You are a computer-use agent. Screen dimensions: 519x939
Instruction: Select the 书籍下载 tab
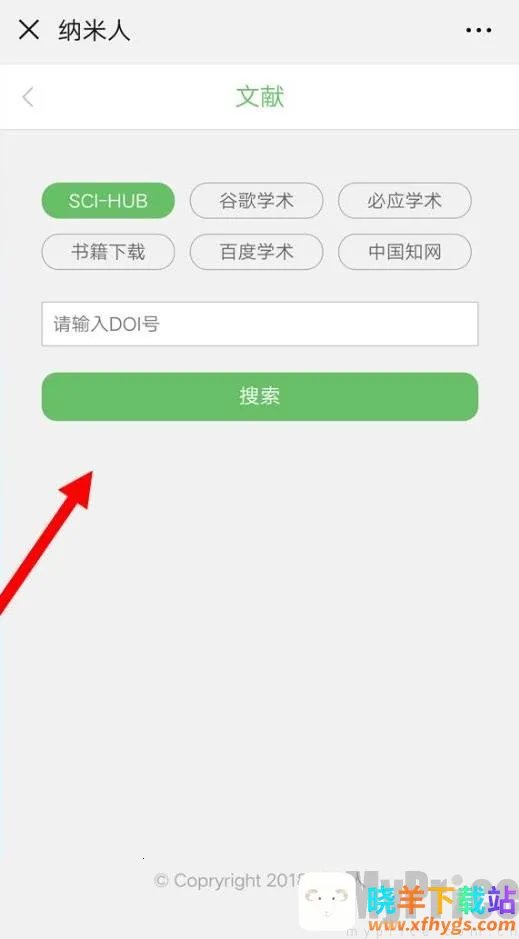(x=108, y=252)
